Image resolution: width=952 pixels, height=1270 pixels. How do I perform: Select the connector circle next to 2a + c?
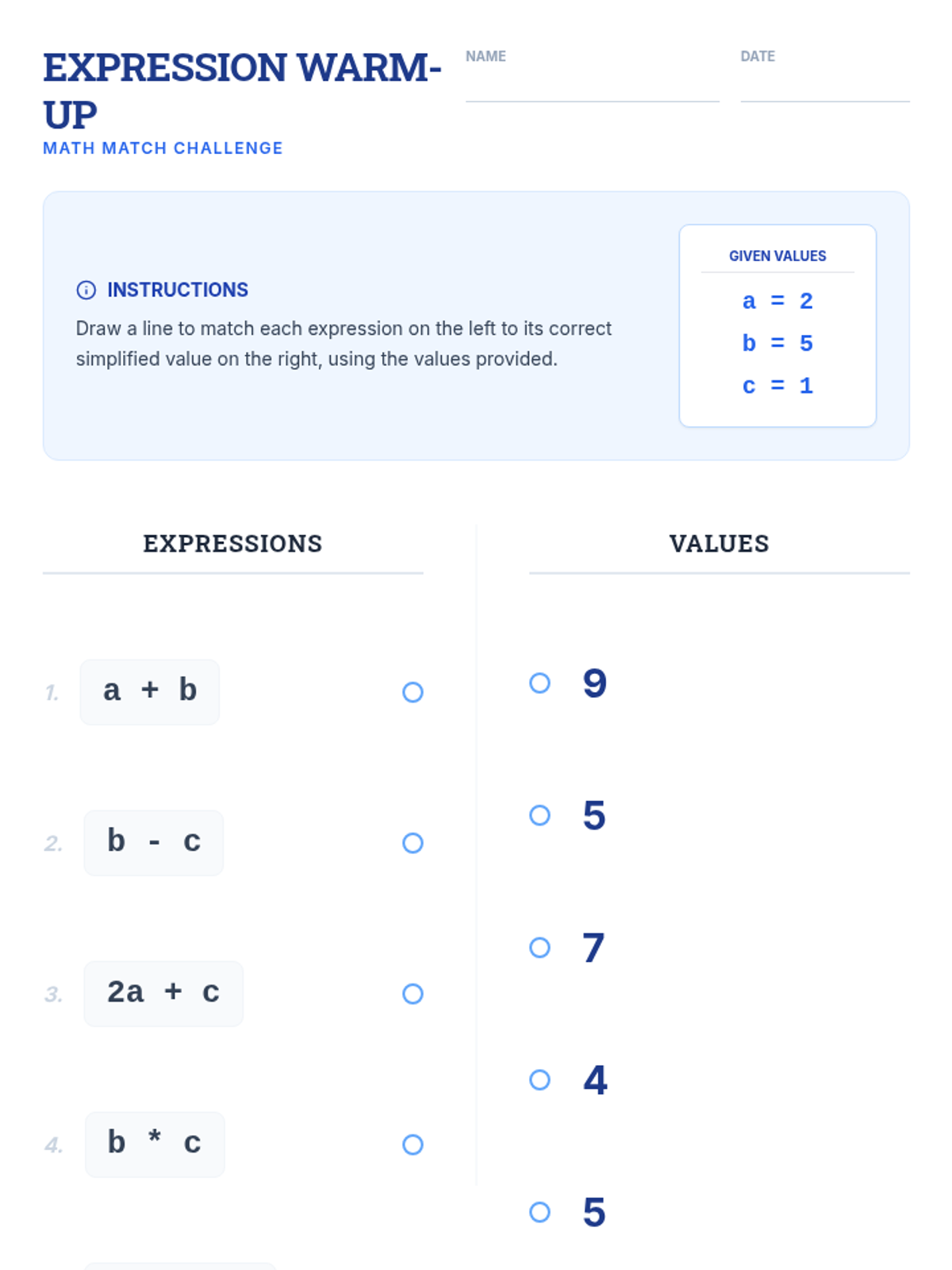click(413, 994)
